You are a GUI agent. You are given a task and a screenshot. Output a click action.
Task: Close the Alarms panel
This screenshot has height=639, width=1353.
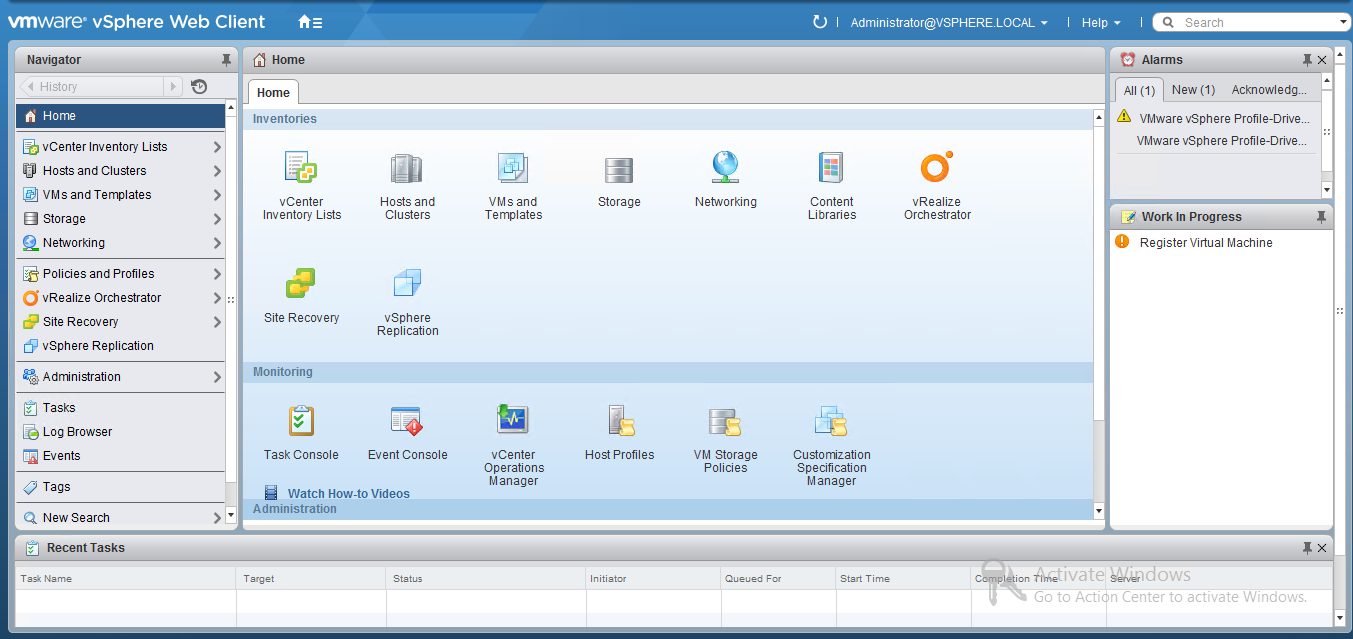[1322, 60]
